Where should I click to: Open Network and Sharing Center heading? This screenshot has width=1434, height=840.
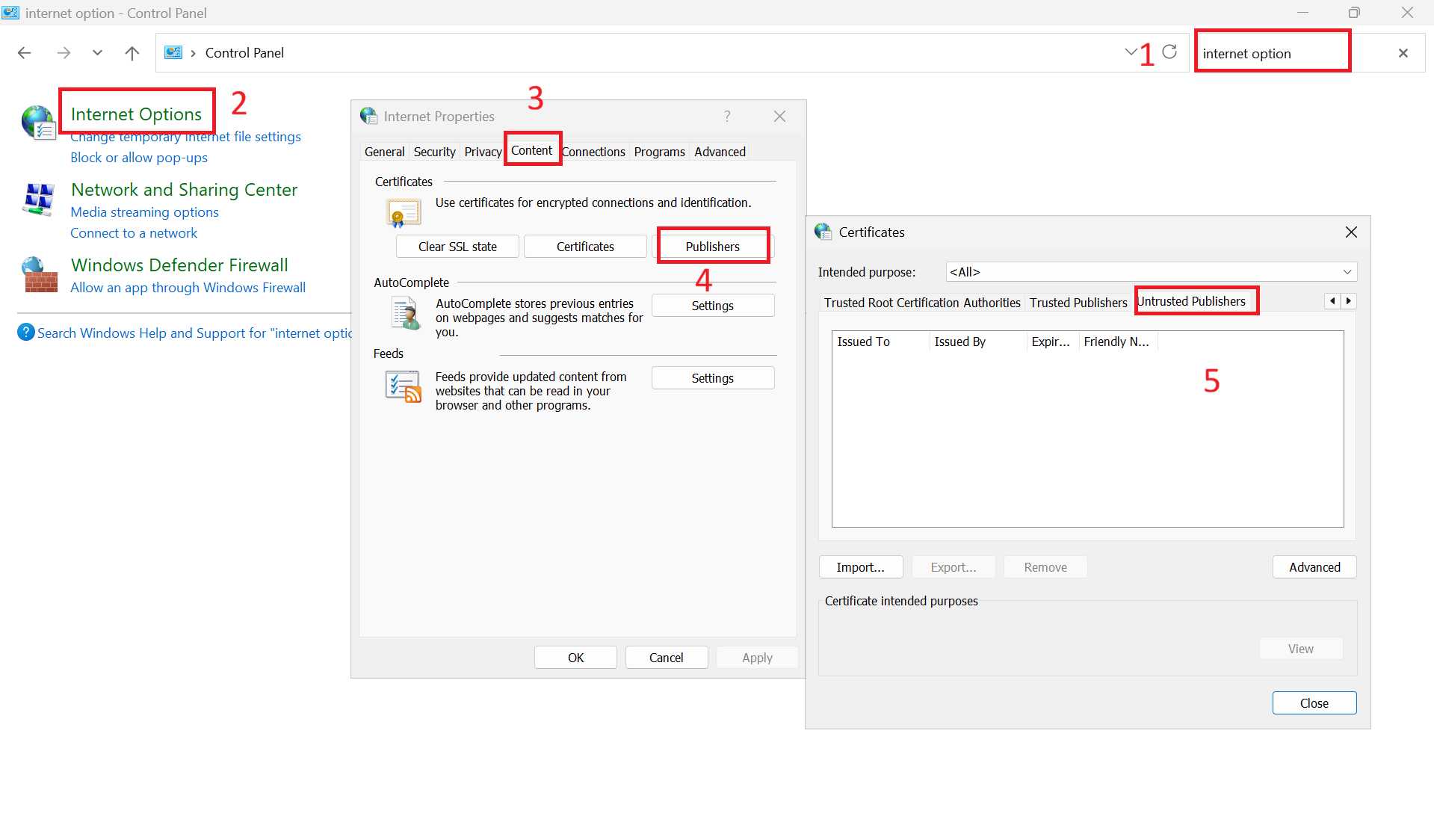pyautogui.click(x=184, y=190)
